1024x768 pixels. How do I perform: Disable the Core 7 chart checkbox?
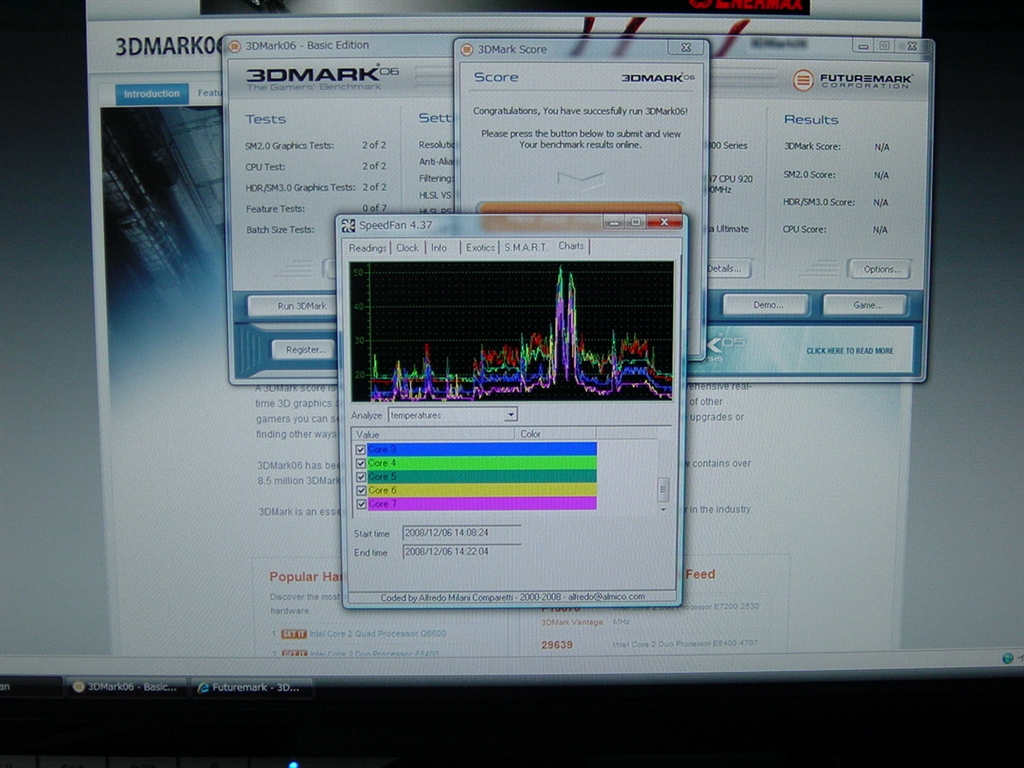[x=361, y=504]
